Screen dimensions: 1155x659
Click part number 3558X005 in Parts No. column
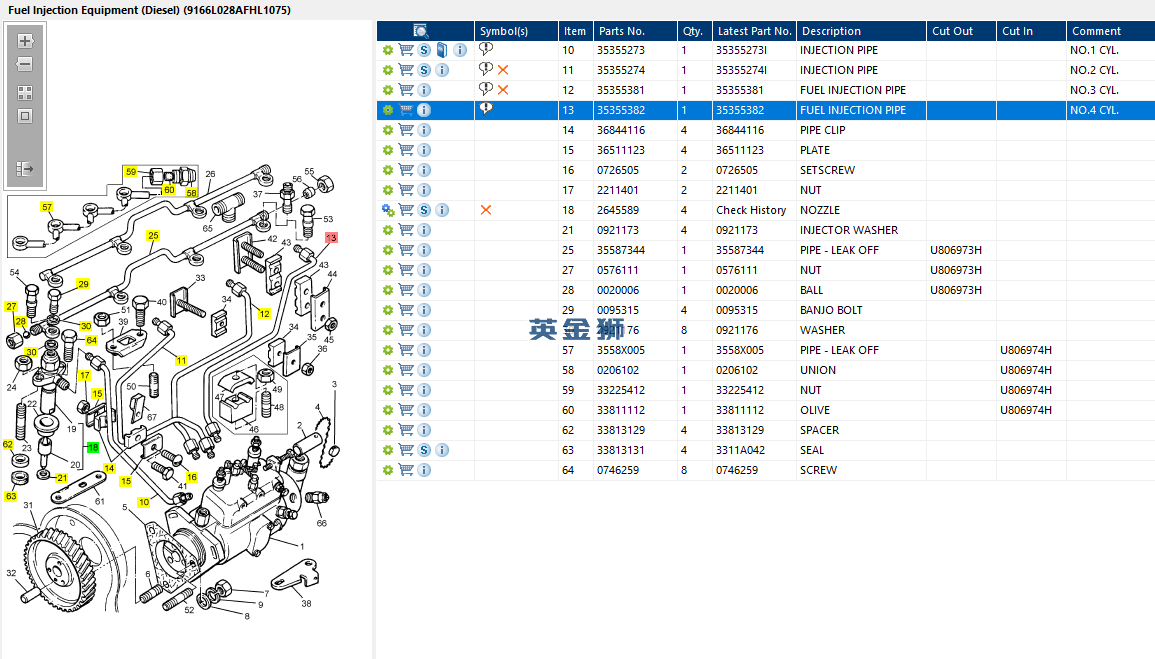621,350
